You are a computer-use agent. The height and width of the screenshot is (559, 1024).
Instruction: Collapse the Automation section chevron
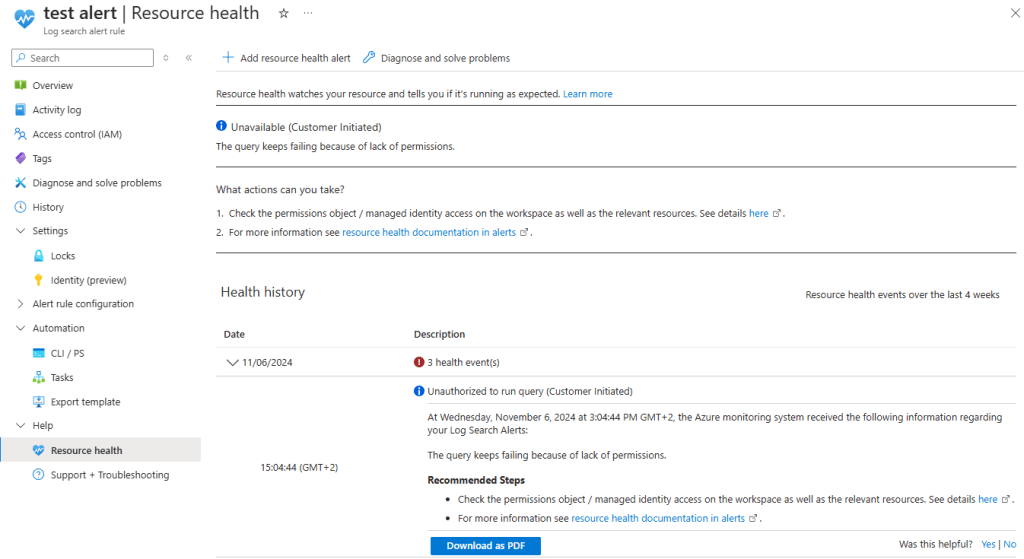tap(21, 328)
